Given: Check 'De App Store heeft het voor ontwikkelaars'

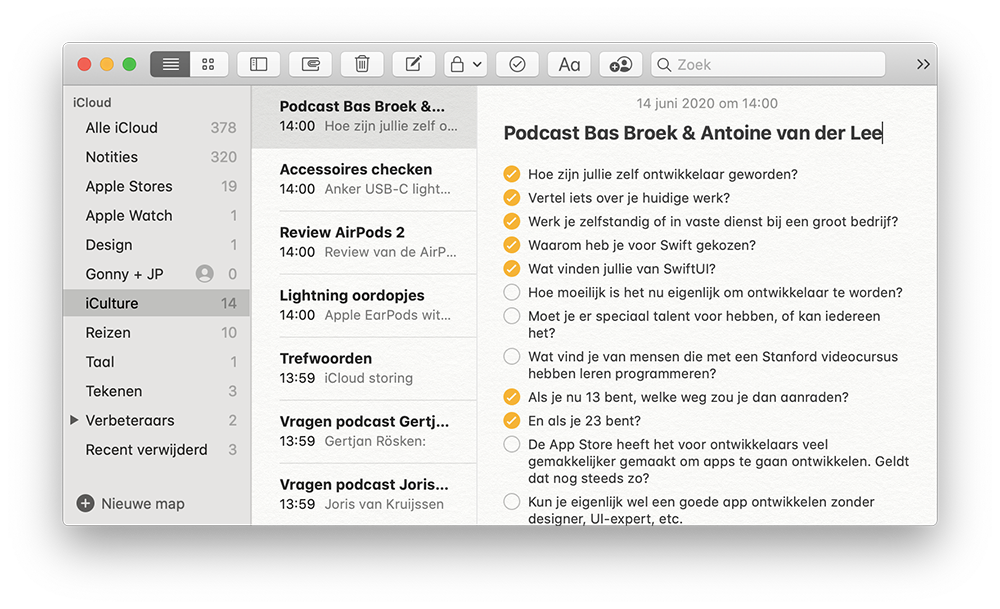Looking at the screenshot, I should [x=511, y=444].
